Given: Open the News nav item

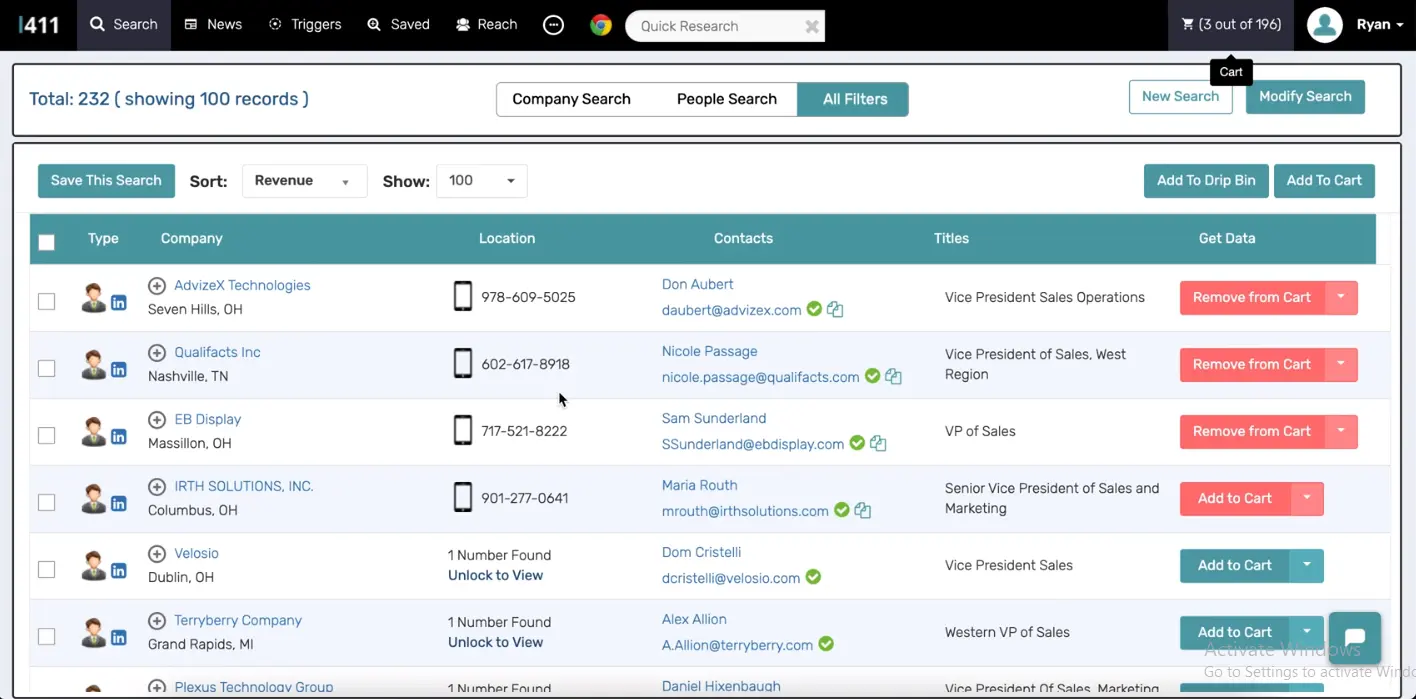Looking at the screenshot, I should pyautogui.click(x=214, y=24).
